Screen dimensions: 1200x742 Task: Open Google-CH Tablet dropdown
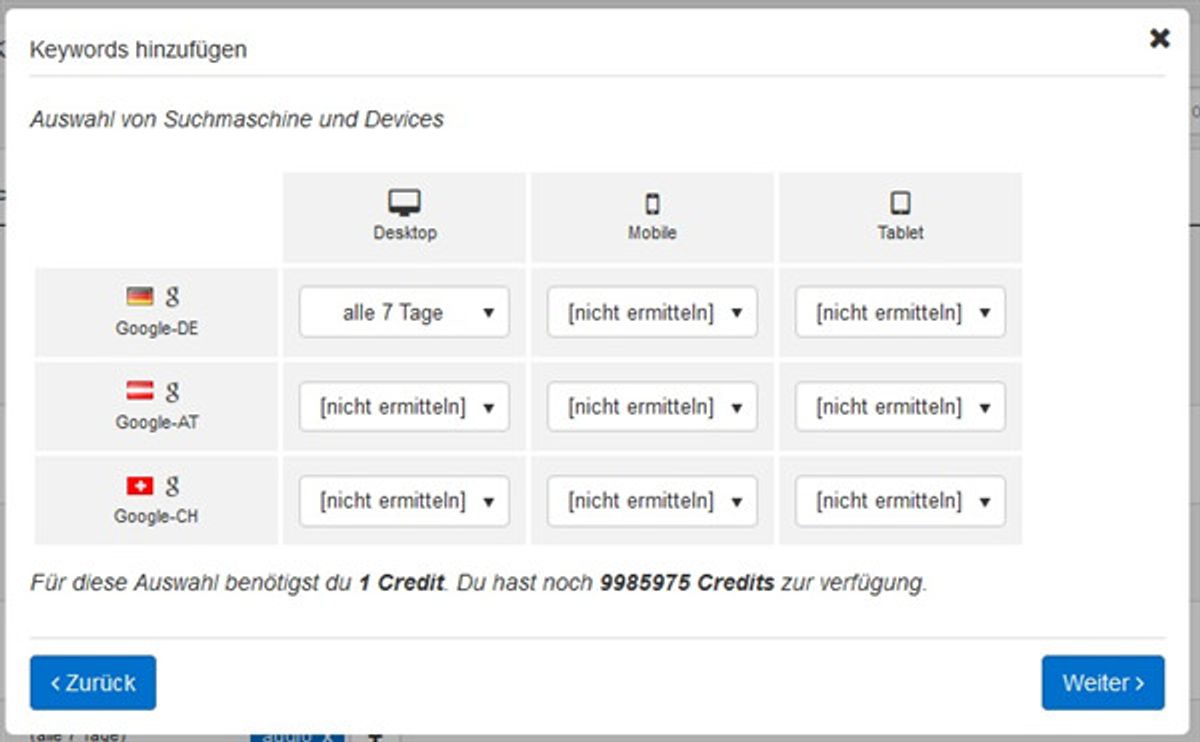pyautogui.click(x=900, y=501)
